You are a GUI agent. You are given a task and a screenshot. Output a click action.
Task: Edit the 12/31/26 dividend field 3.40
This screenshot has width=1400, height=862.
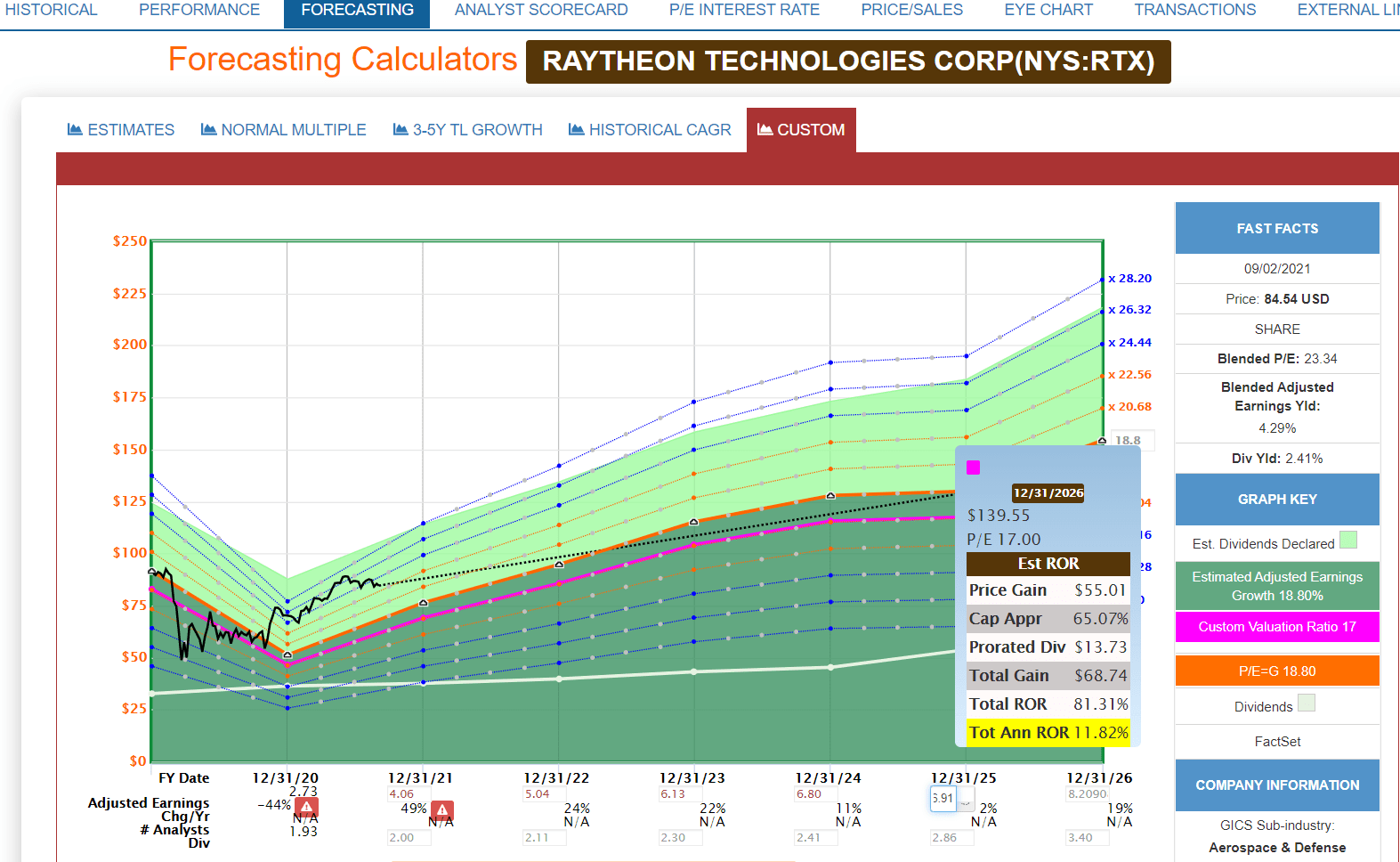tap(1087, 838)
